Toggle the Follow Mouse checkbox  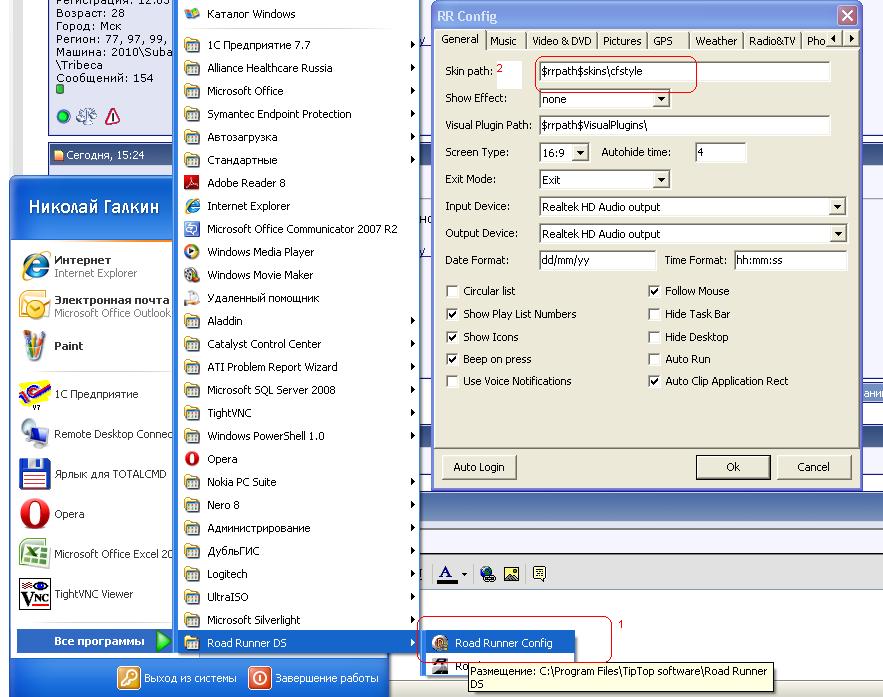(x=654, y=292)
